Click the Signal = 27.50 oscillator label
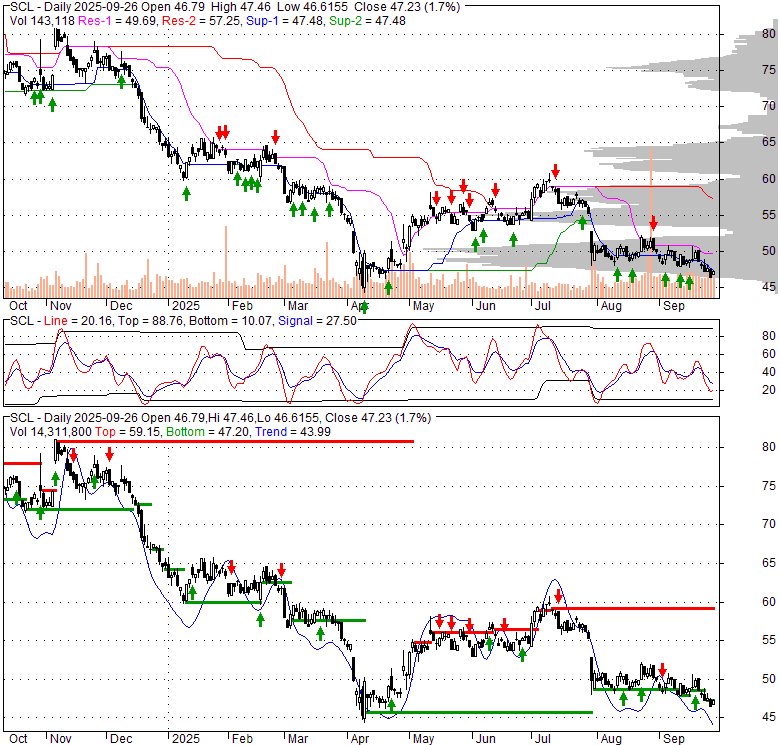Image resolution: width=780 pixels, height=745 pixels. [317, 321]
